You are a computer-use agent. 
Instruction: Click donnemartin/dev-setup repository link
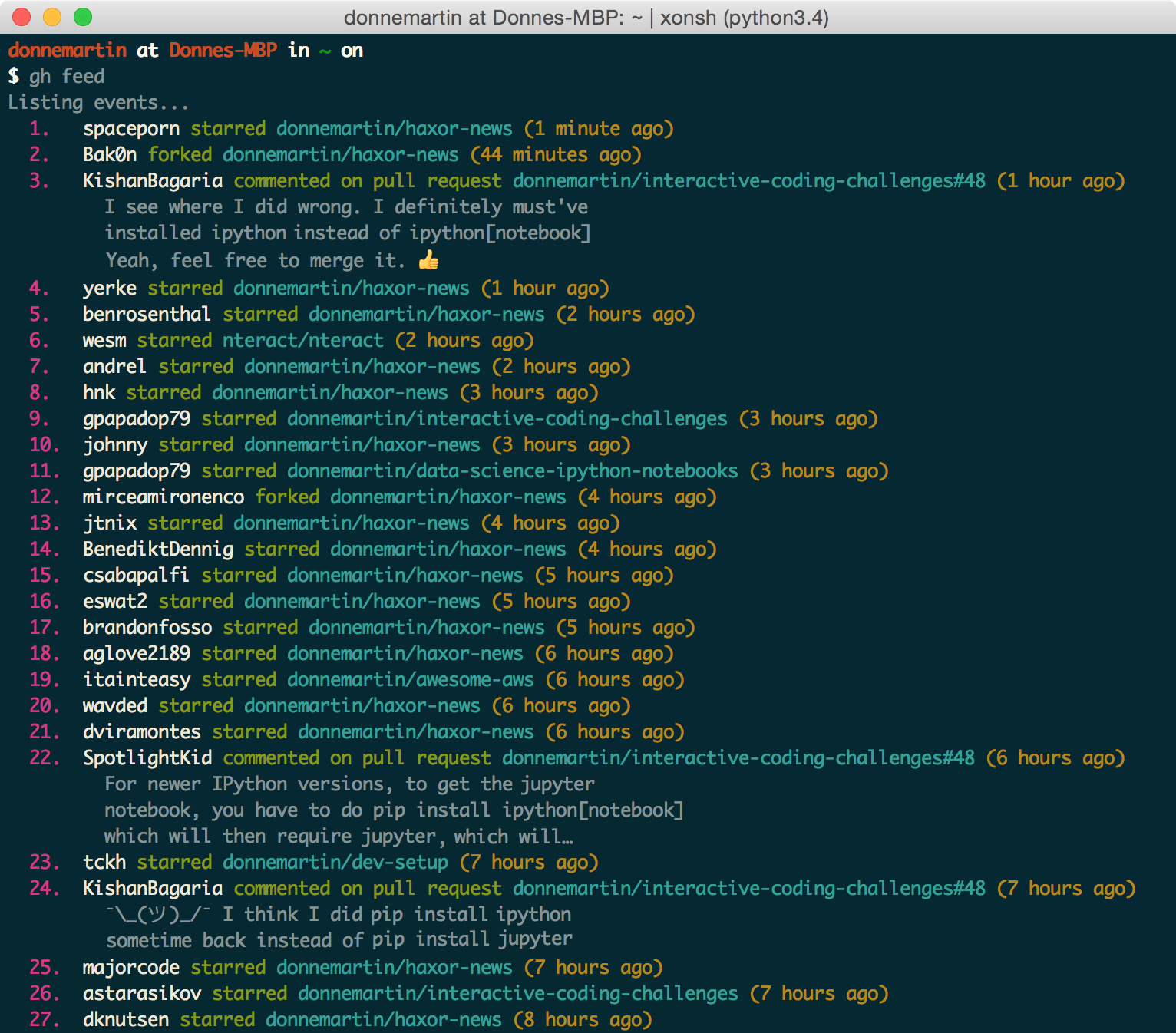pyautogui.click(x=335, y=862)
